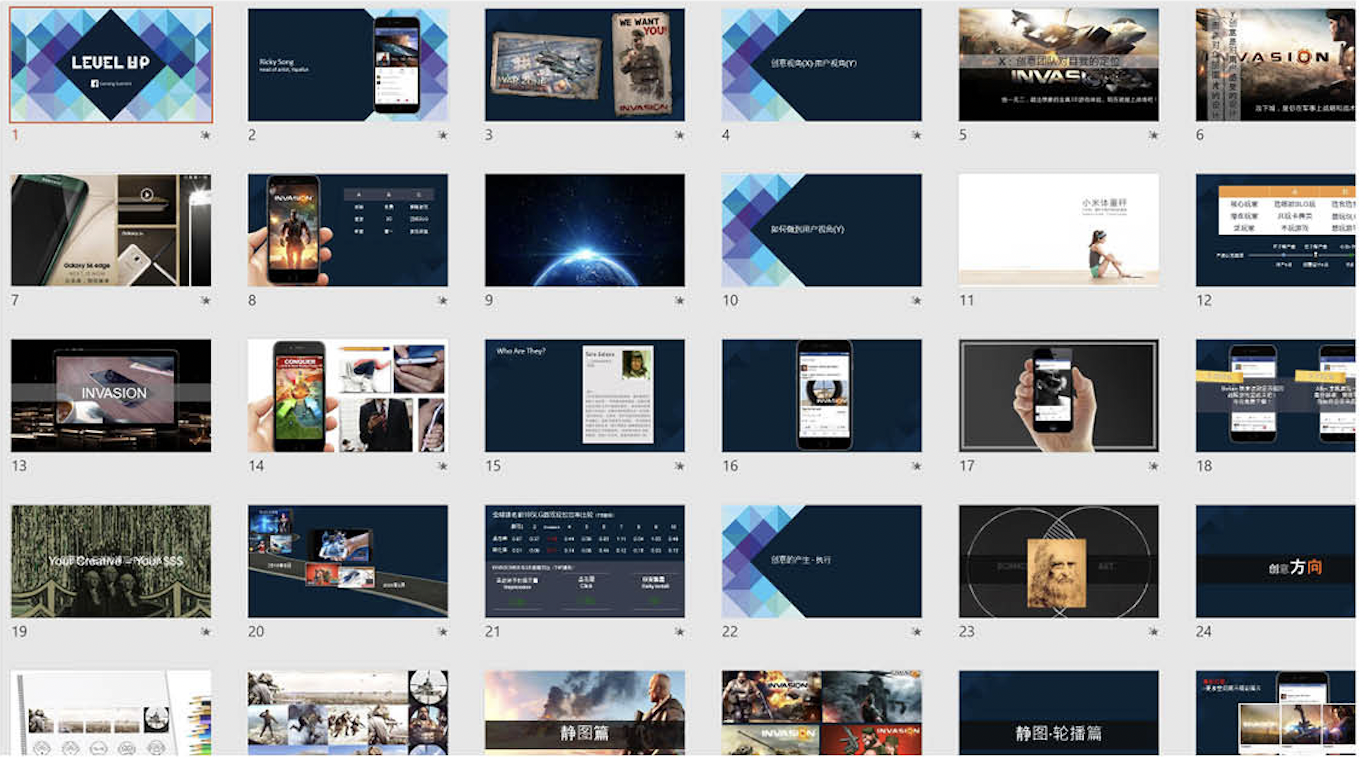This screenshot has height=758, width=1364.
Task: Select slide 8 hand-held INVASION phone thumbnail
Action: pyautogui.click(x=348, y=230)
